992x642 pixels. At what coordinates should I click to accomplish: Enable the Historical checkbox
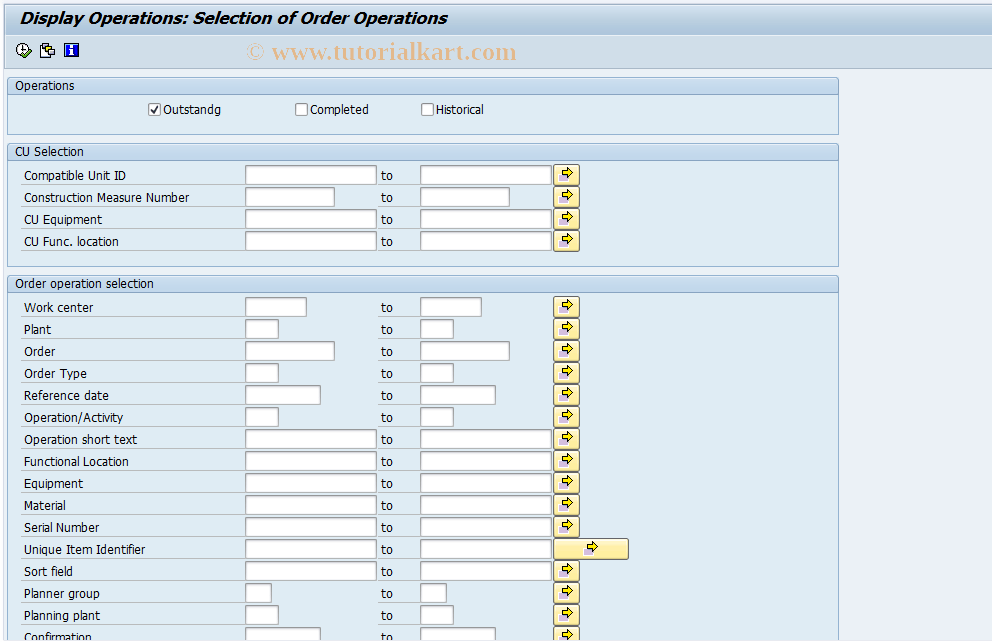(x=427, y=109)
